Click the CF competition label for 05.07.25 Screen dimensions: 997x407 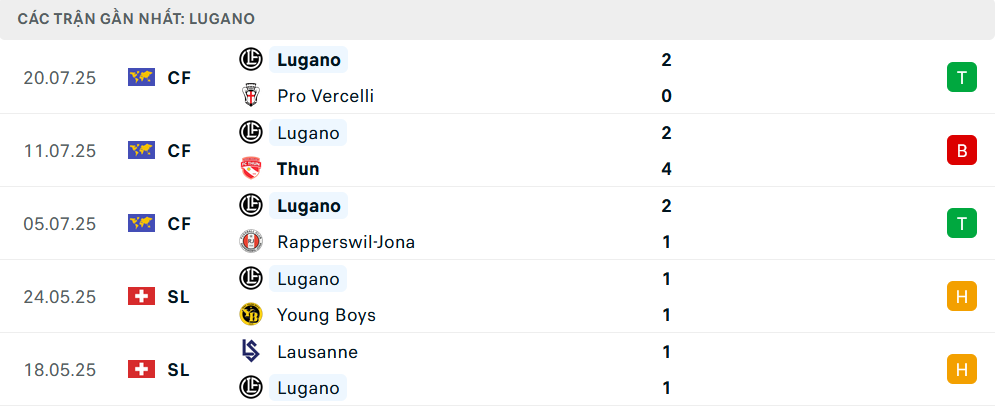[x=179, y=224]
